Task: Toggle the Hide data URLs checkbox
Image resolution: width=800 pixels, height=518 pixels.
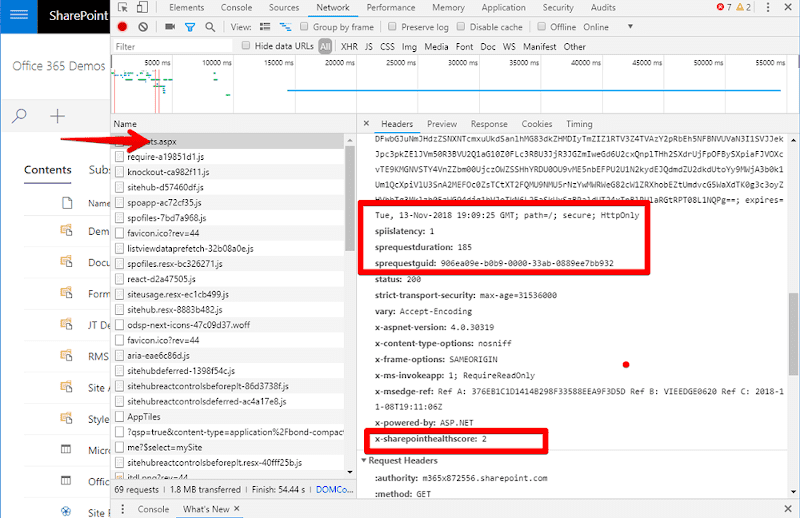Action: pyautogui.click(x=246, y=46)
